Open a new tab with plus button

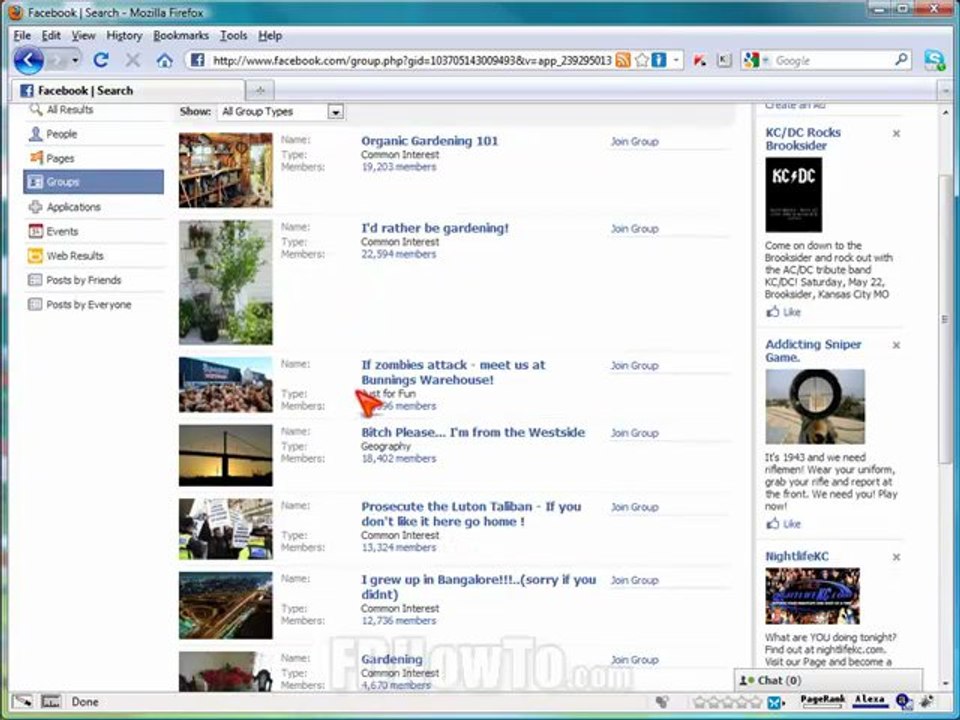click(x=260, y=91)
